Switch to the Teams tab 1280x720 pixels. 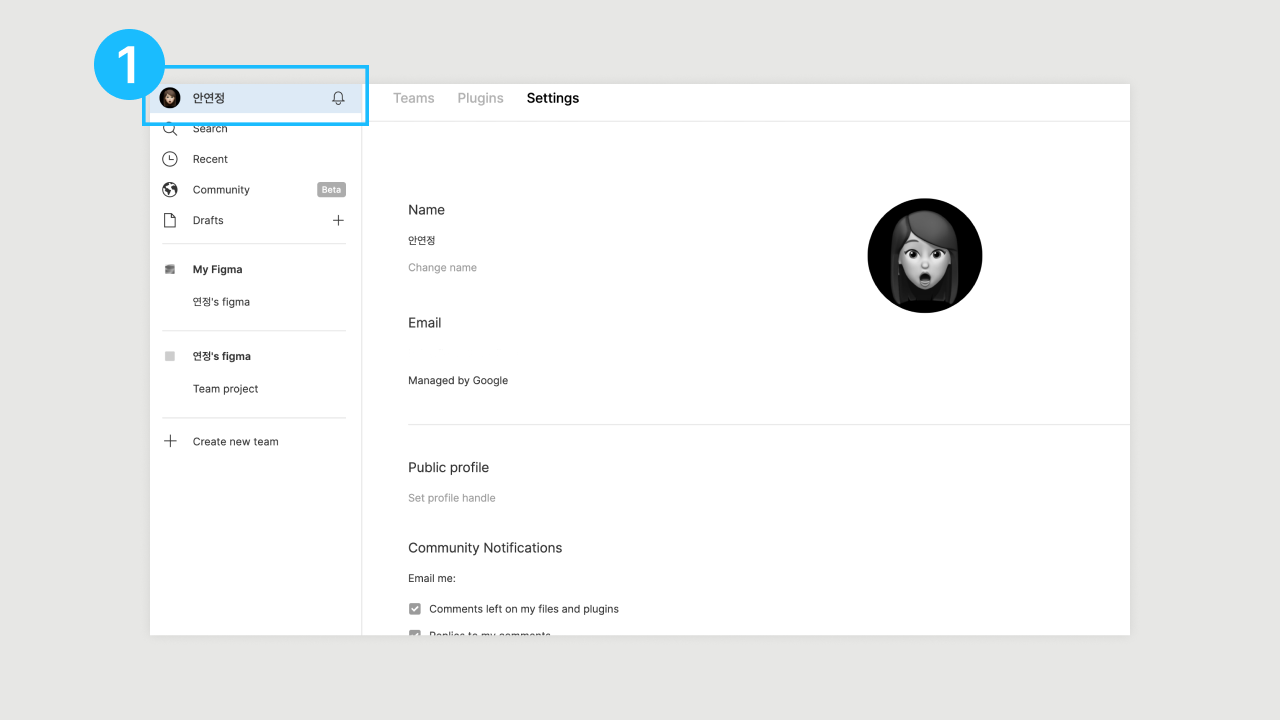click(414, 98)
